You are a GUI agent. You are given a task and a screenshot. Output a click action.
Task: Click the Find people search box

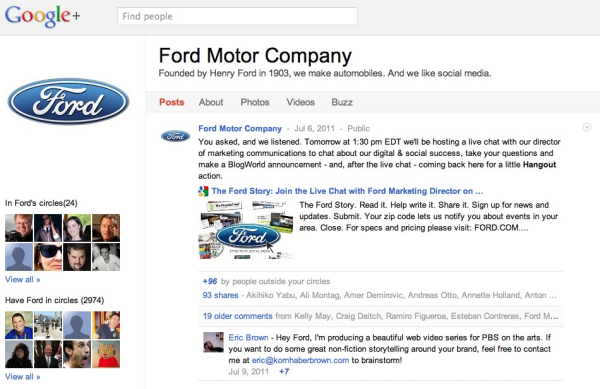pyautogui.click(x=237, y=16)
